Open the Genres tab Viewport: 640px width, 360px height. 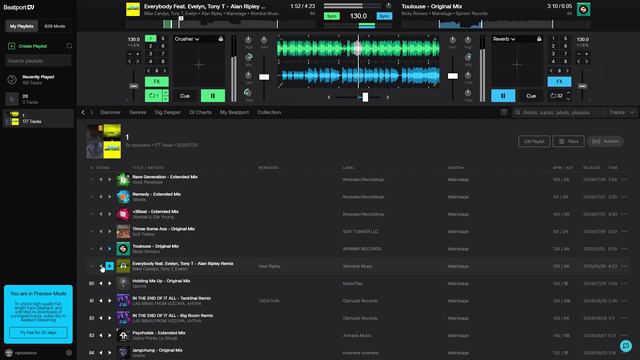point(138,112)
